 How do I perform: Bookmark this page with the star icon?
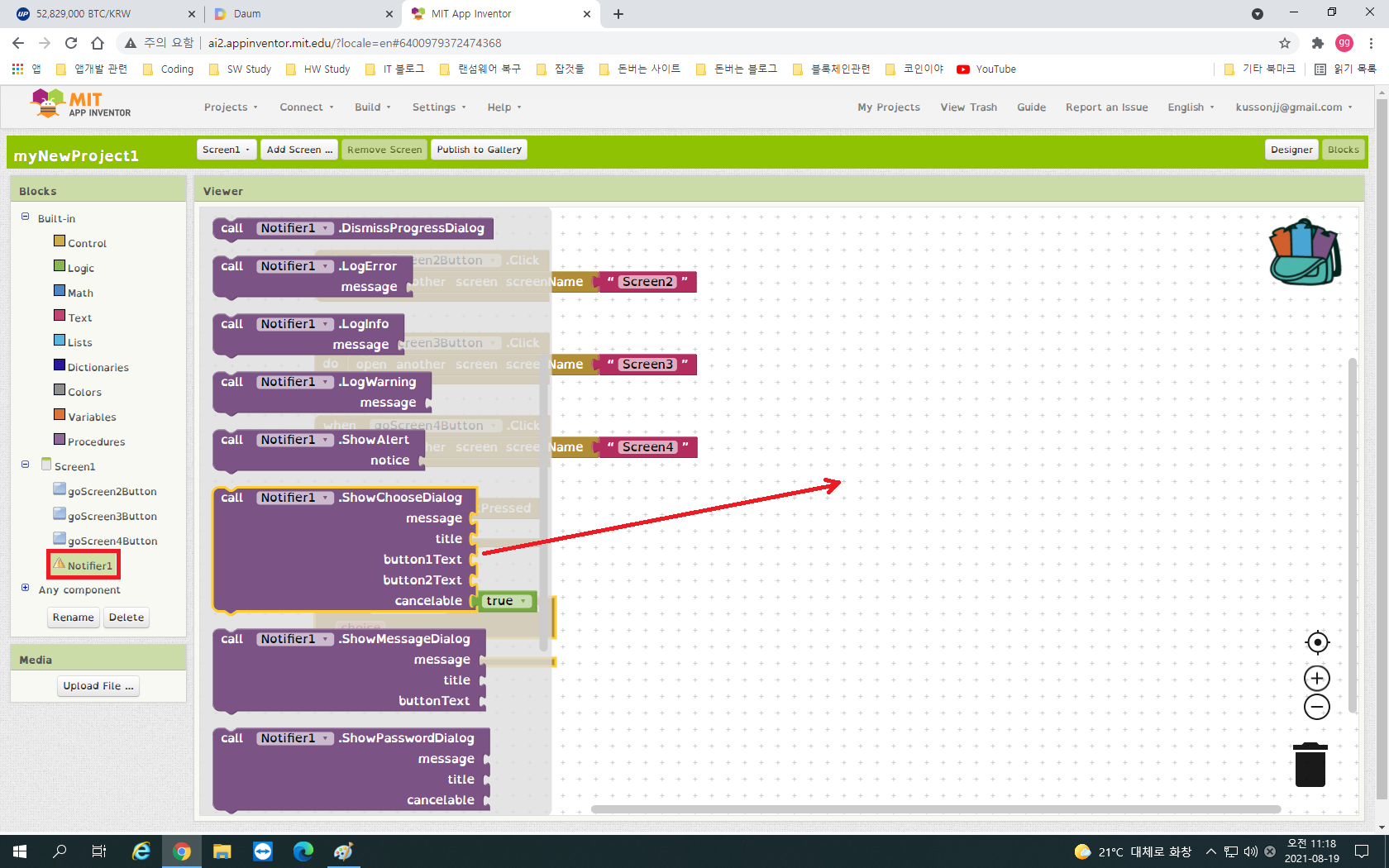[1284, 43]
